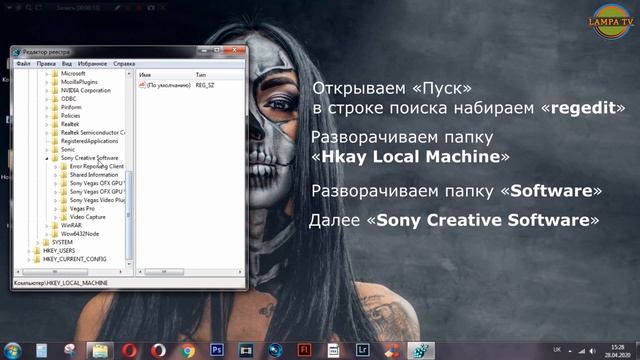640x360 pixels.
Task: Switch the UK input language indicator
Action: click(x=557, y=350)
